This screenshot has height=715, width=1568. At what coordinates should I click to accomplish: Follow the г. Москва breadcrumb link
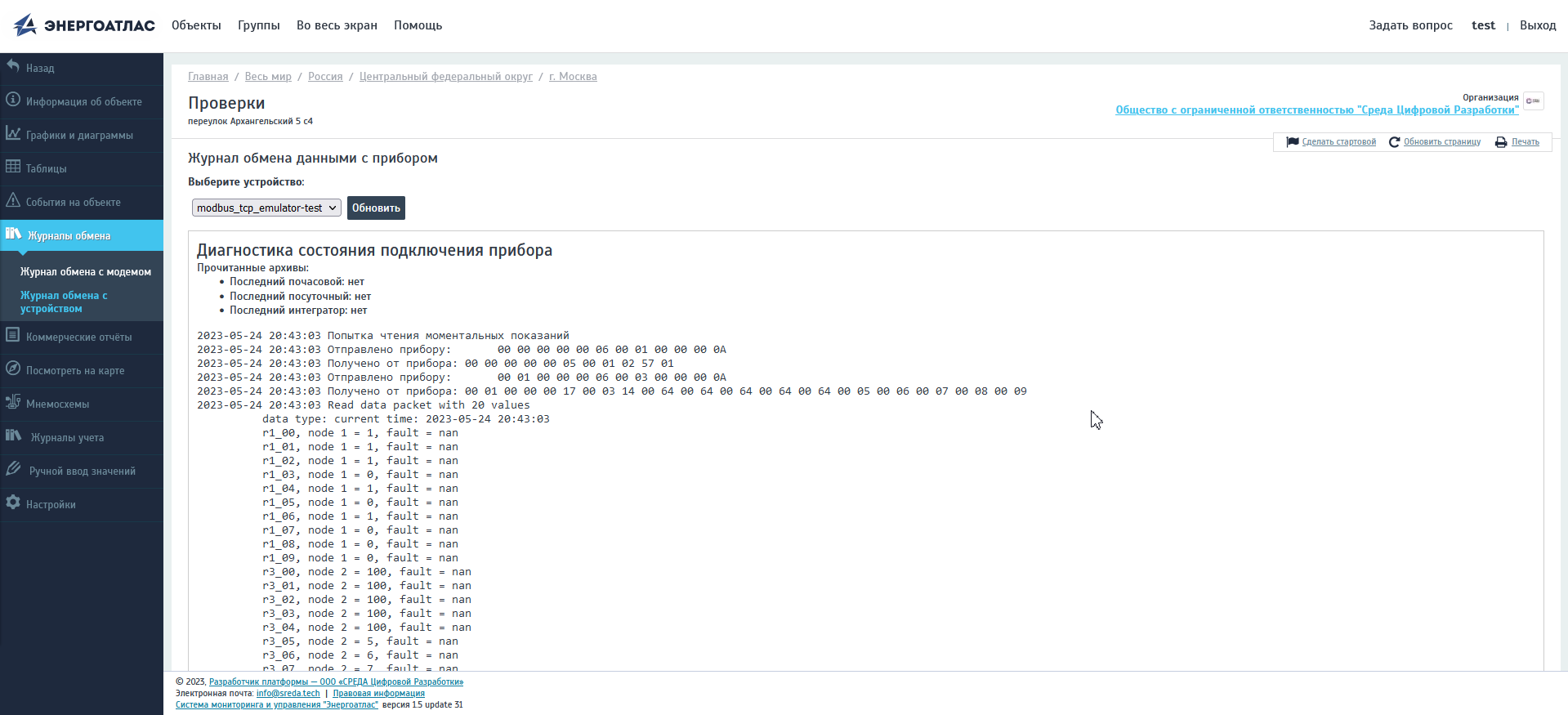pyautogui.click(x=573, y=77)
